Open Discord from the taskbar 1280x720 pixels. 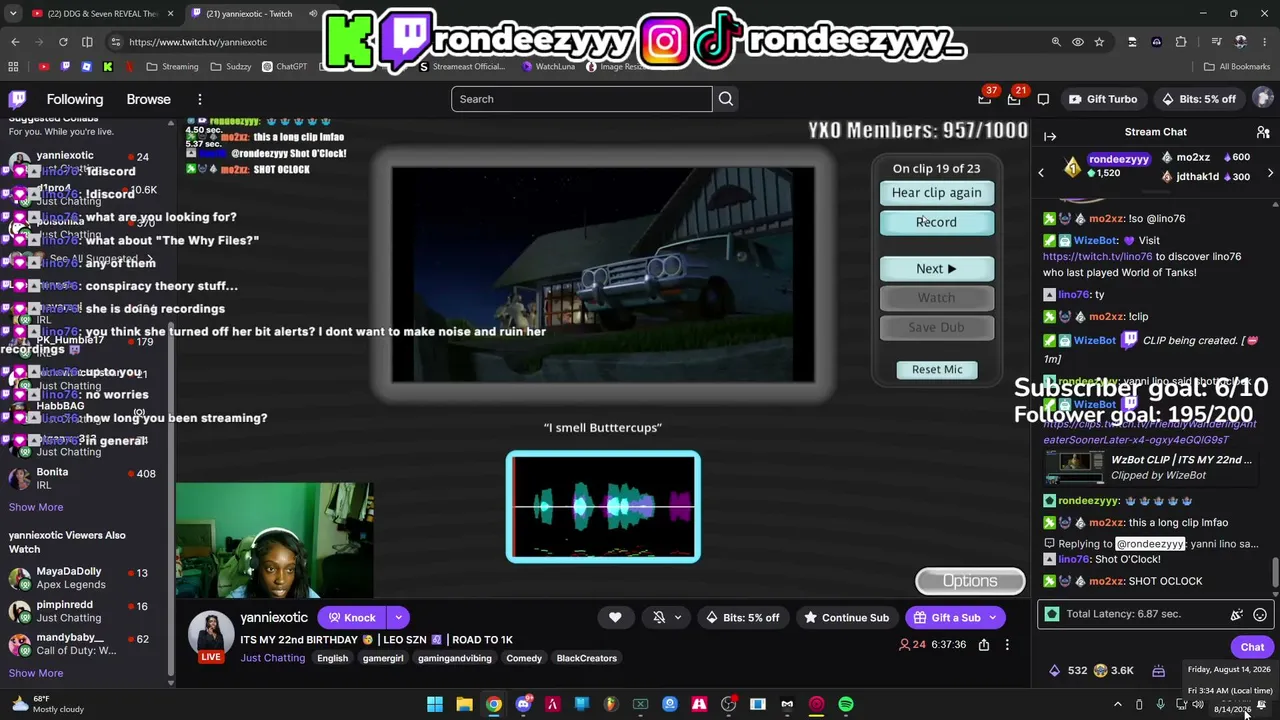[523, 704]
